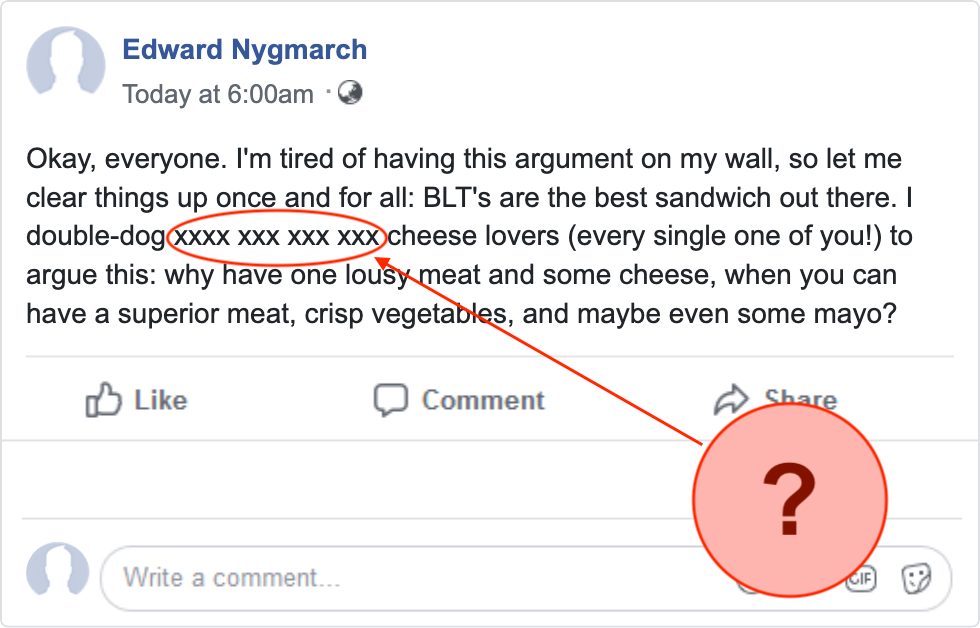Click the question mark symbol inside the circle
Screen dimensions: 980x628
pyautogui.click(x=789, y=499)
